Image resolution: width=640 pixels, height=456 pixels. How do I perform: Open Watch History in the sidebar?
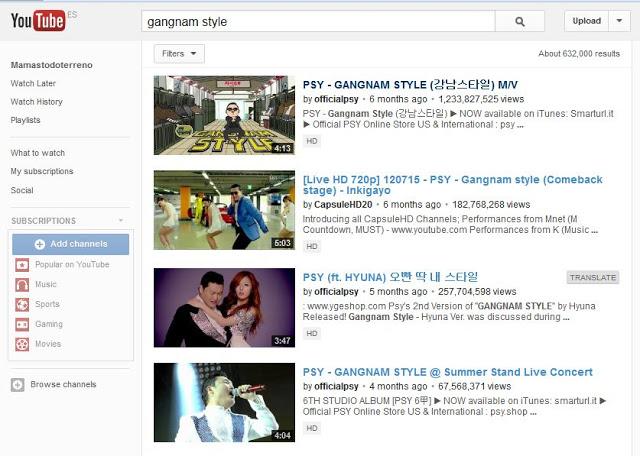click(36, 102)
